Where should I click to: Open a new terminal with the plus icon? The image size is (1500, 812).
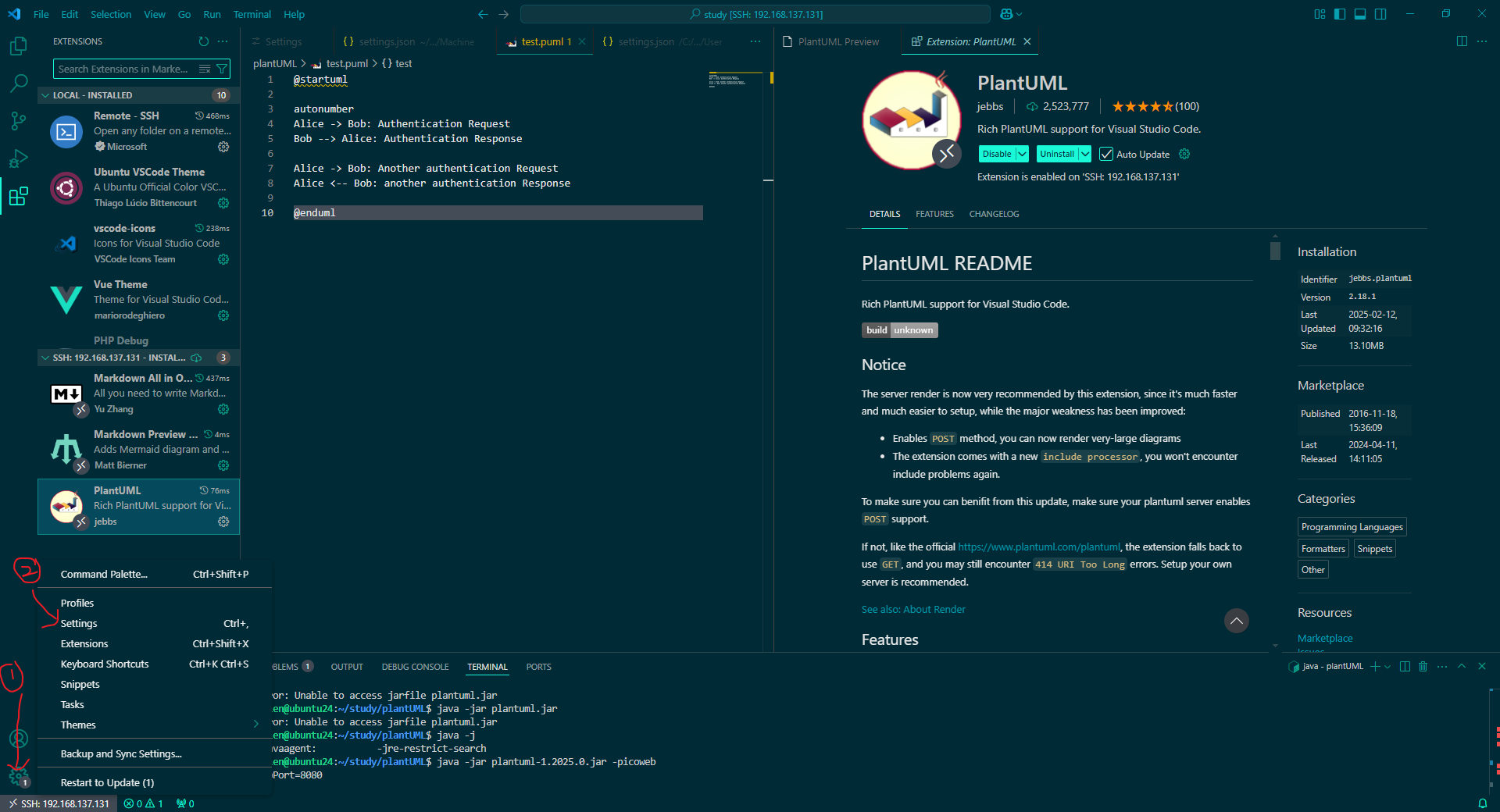(1374, 667)
